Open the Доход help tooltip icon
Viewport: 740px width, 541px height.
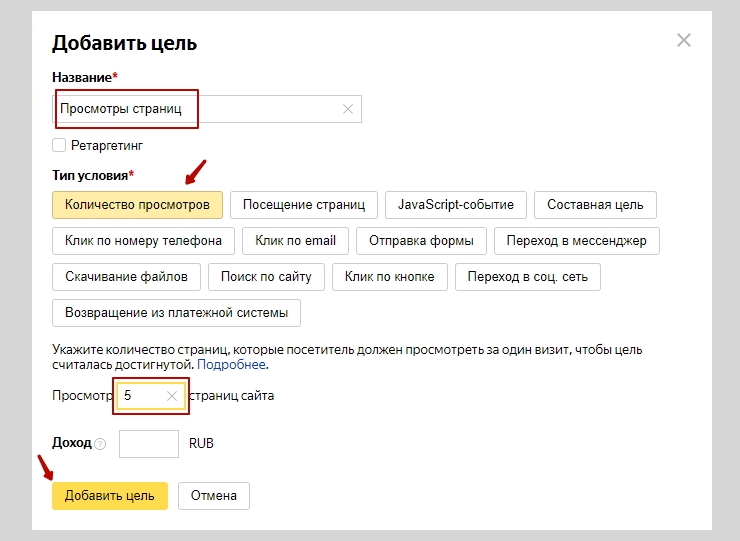100,443
